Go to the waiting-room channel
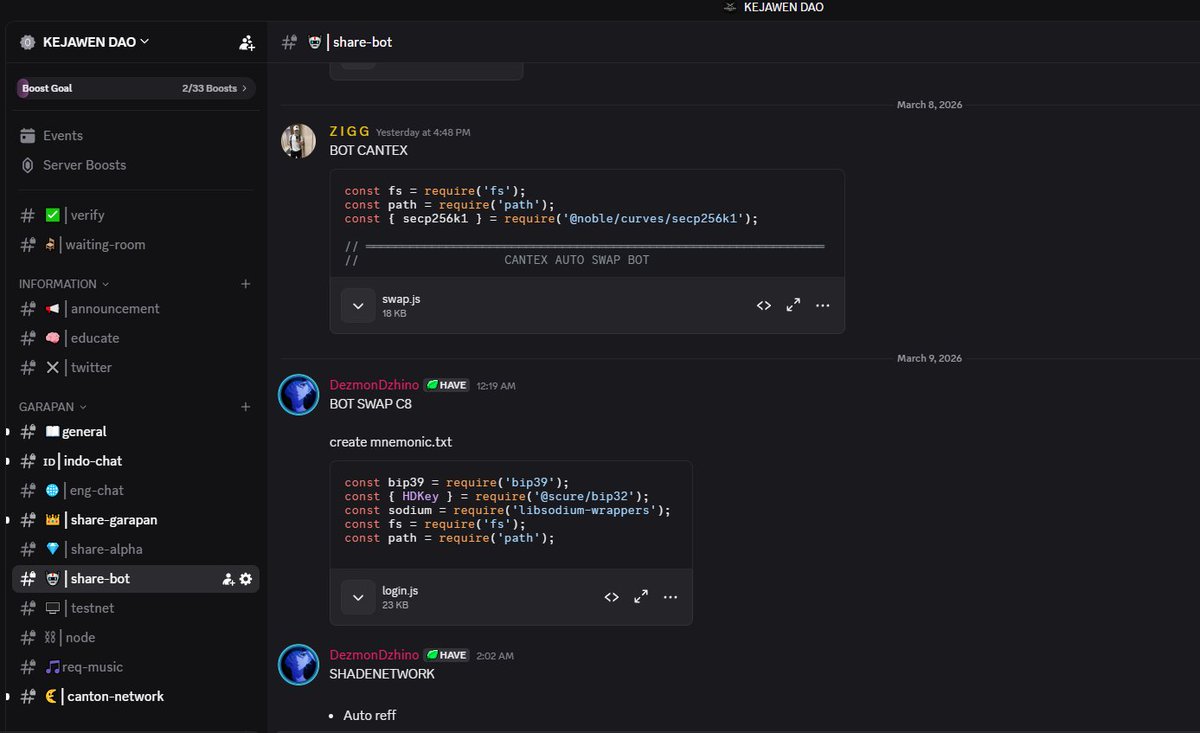Viewport: 1200px width, 733px height. tap(135, 245)
